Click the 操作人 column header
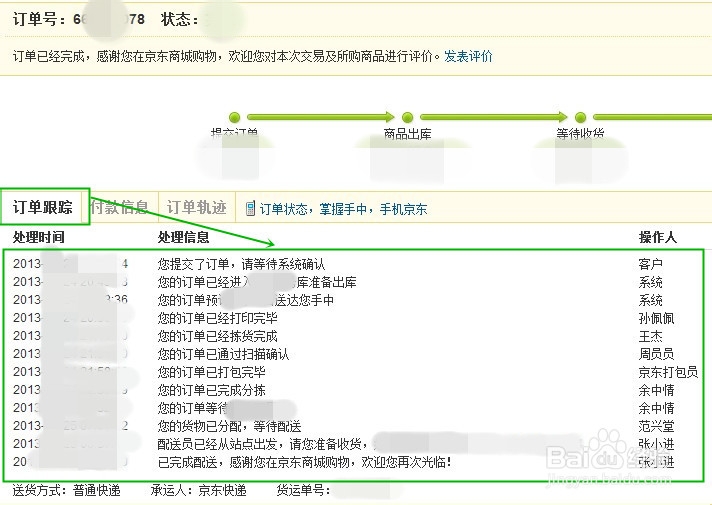 pyautogui.click(x=658, y=237)
